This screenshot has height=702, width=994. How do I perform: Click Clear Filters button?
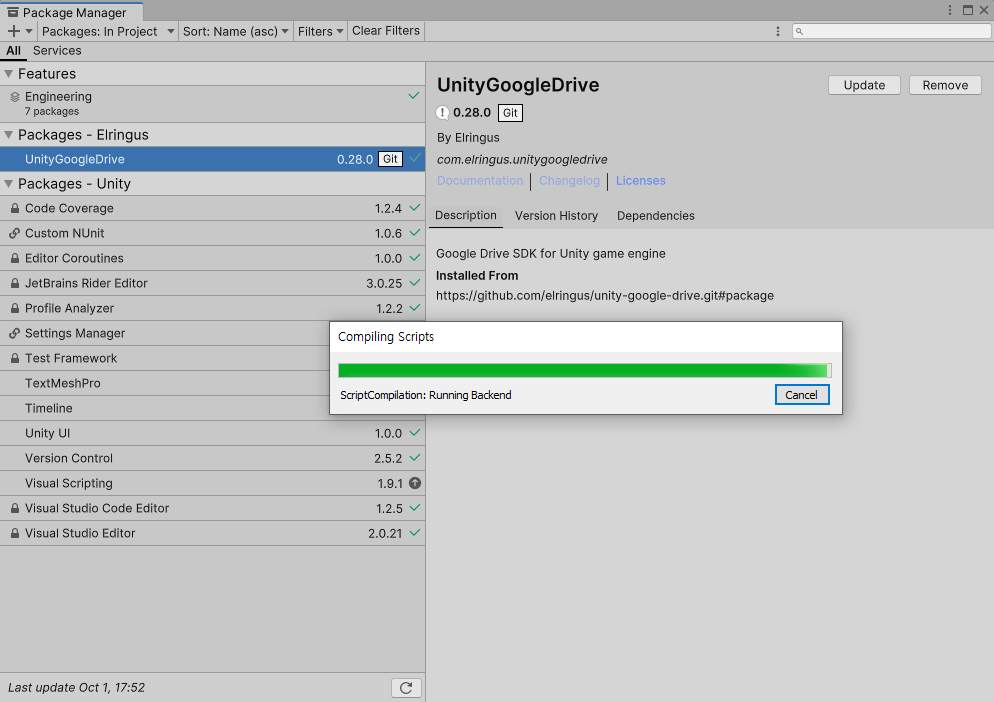click(385, 31)
